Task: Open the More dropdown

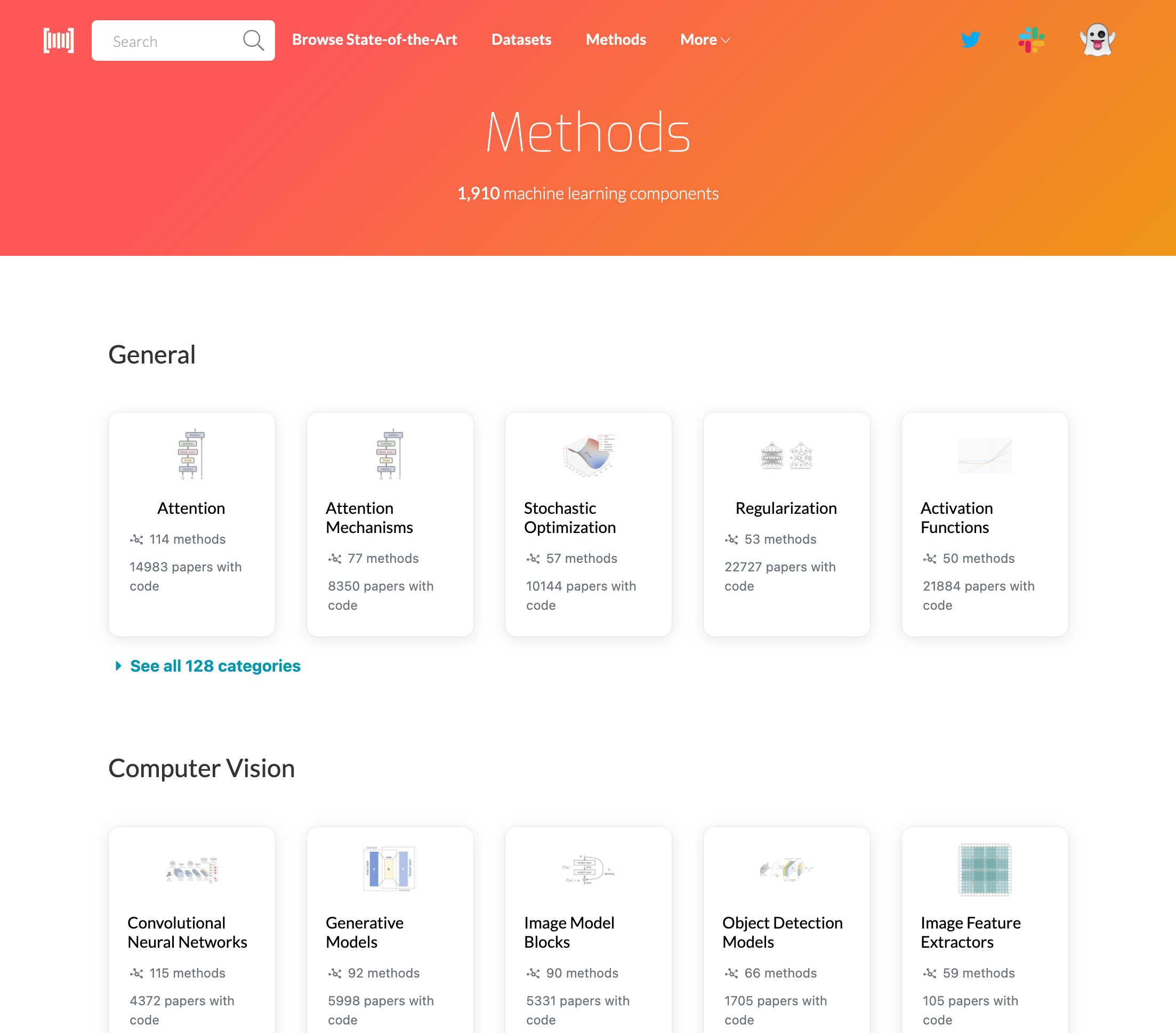Action: 704,39
